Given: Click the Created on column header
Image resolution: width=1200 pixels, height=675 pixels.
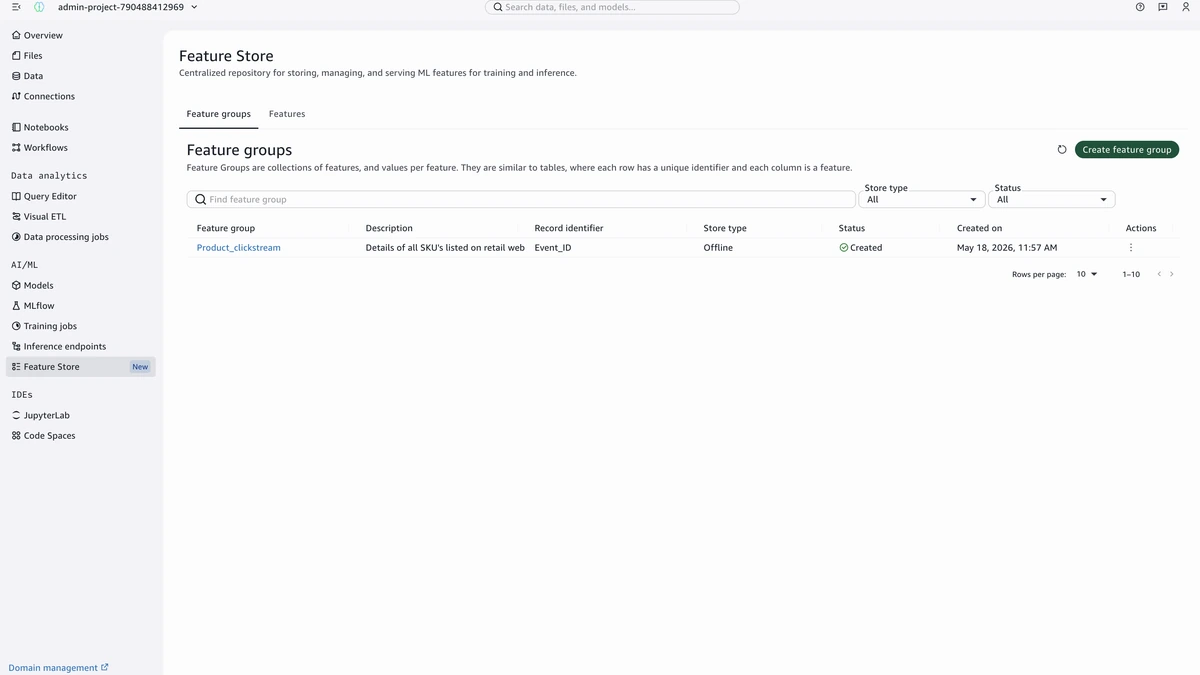Looking at the screenshot, I should coord(980,228).
